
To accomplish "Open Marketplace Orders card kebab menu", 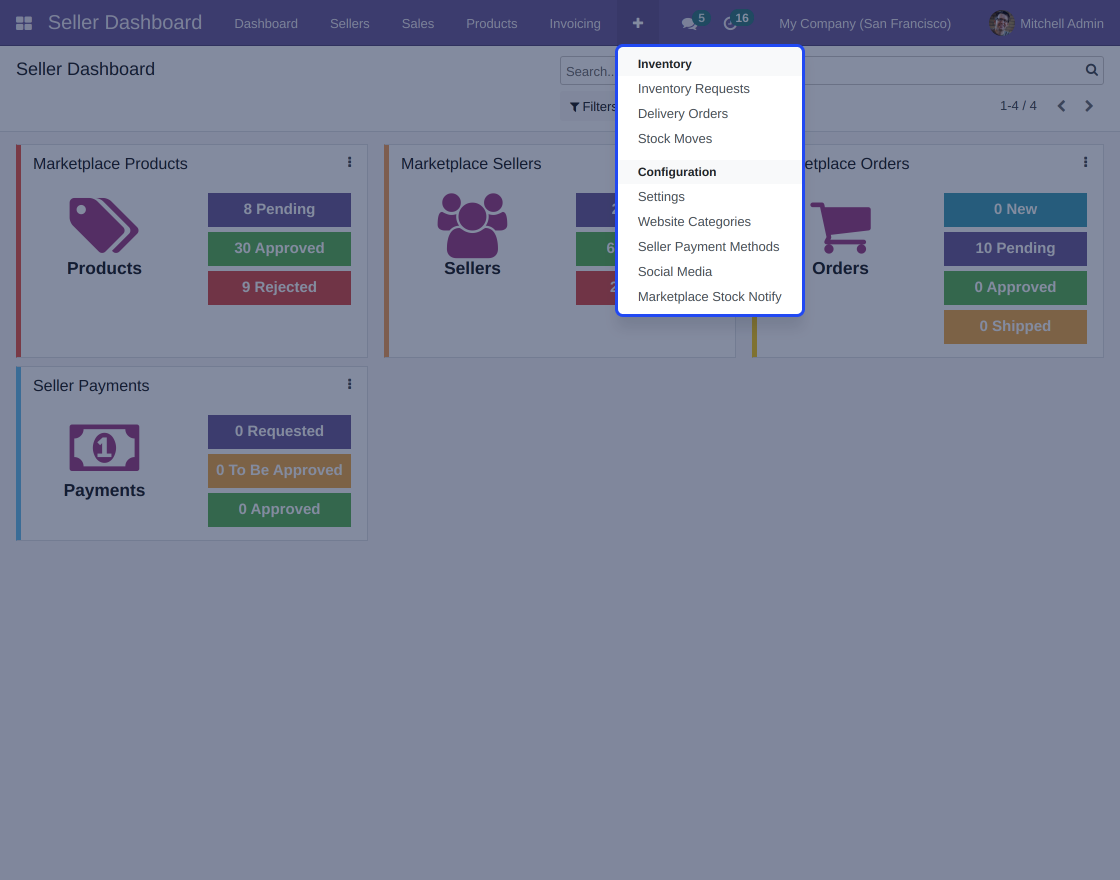I will 1085,162.
